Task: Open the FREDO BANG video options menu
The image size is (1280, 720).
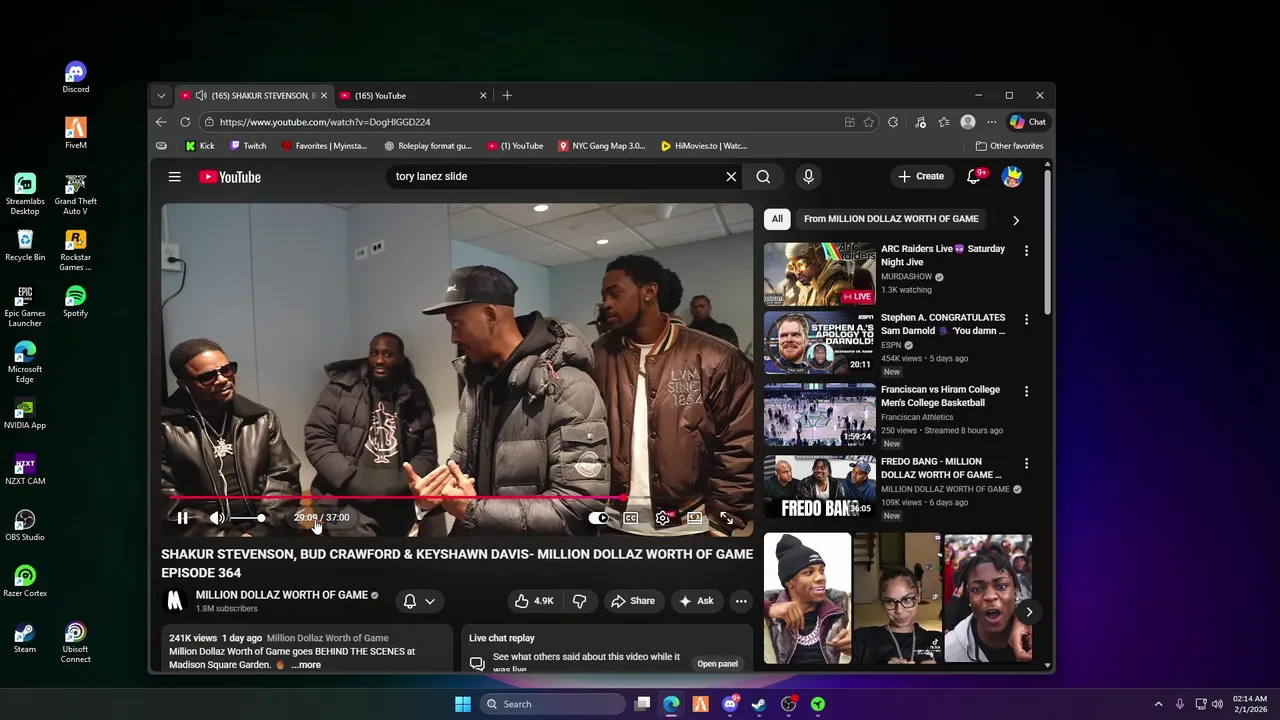Action: [1026, 464]
